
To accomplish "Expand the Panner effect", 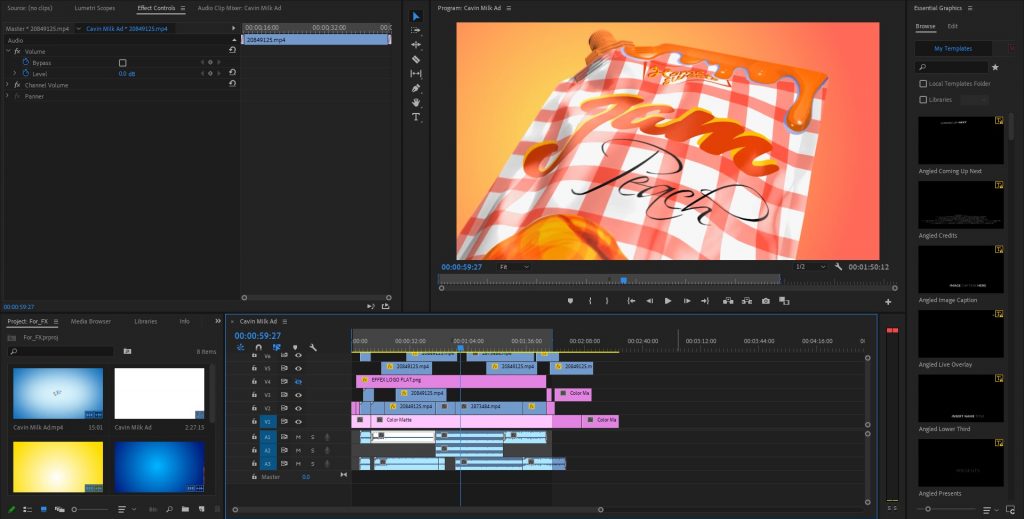I will [8, 96].
